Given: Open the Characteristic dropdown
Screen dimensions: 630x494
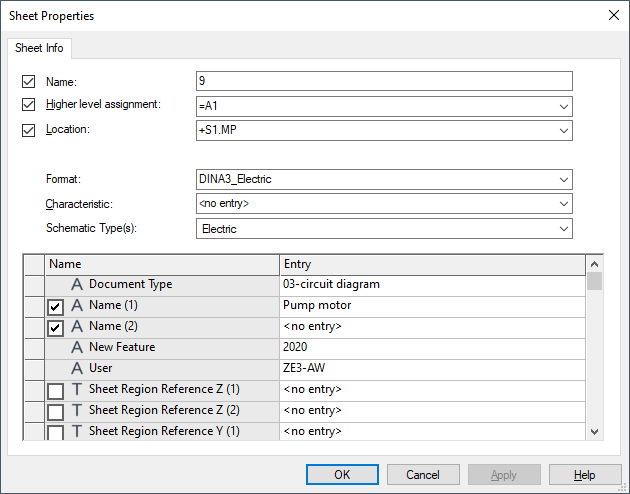Looking at the screenshot, I should tap(564, 204).
